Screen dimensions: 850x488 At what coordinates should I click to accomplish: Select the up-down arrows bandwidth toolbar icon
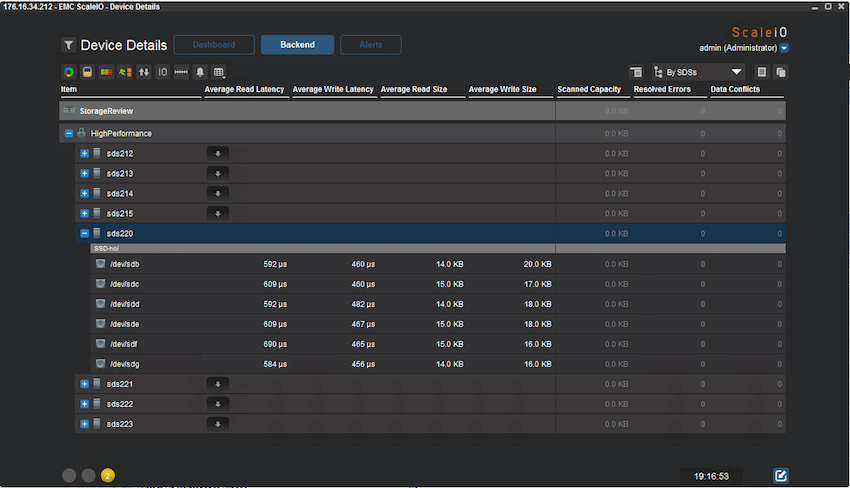144,72
